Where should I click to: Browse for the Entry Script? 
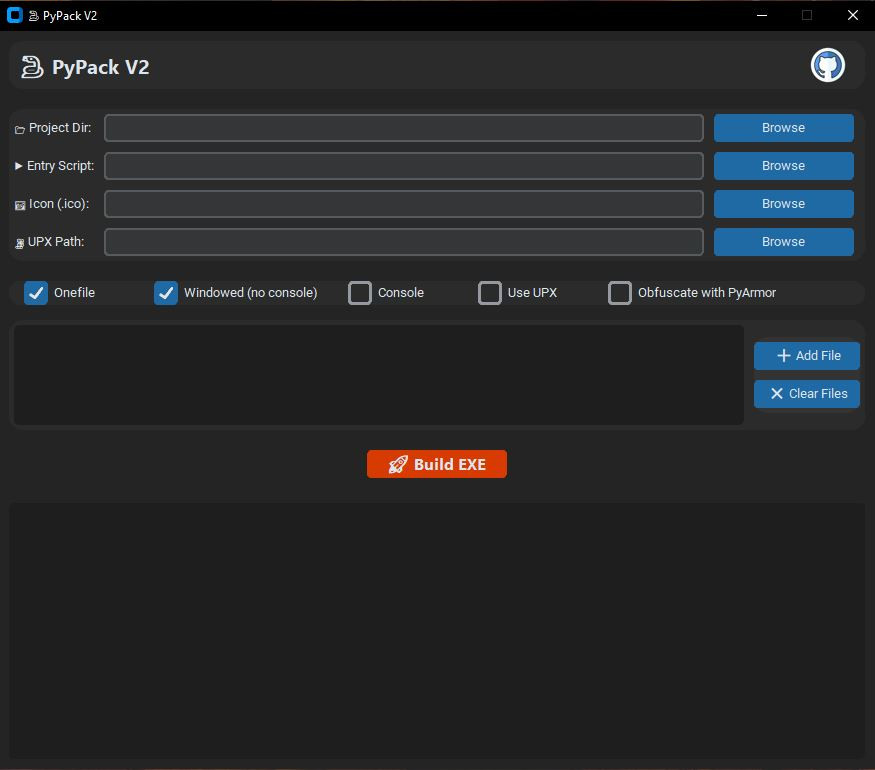(783, 166)
